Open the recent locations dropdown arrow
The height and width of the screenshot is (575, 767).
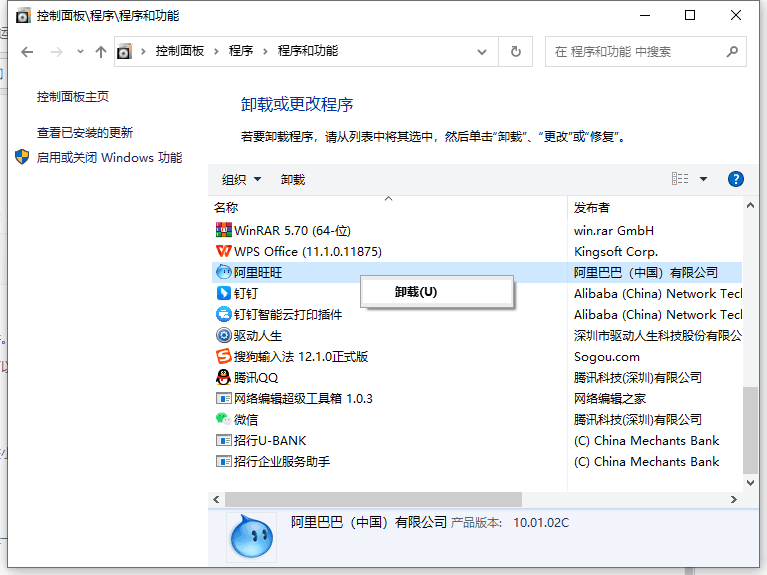point(80,51)
